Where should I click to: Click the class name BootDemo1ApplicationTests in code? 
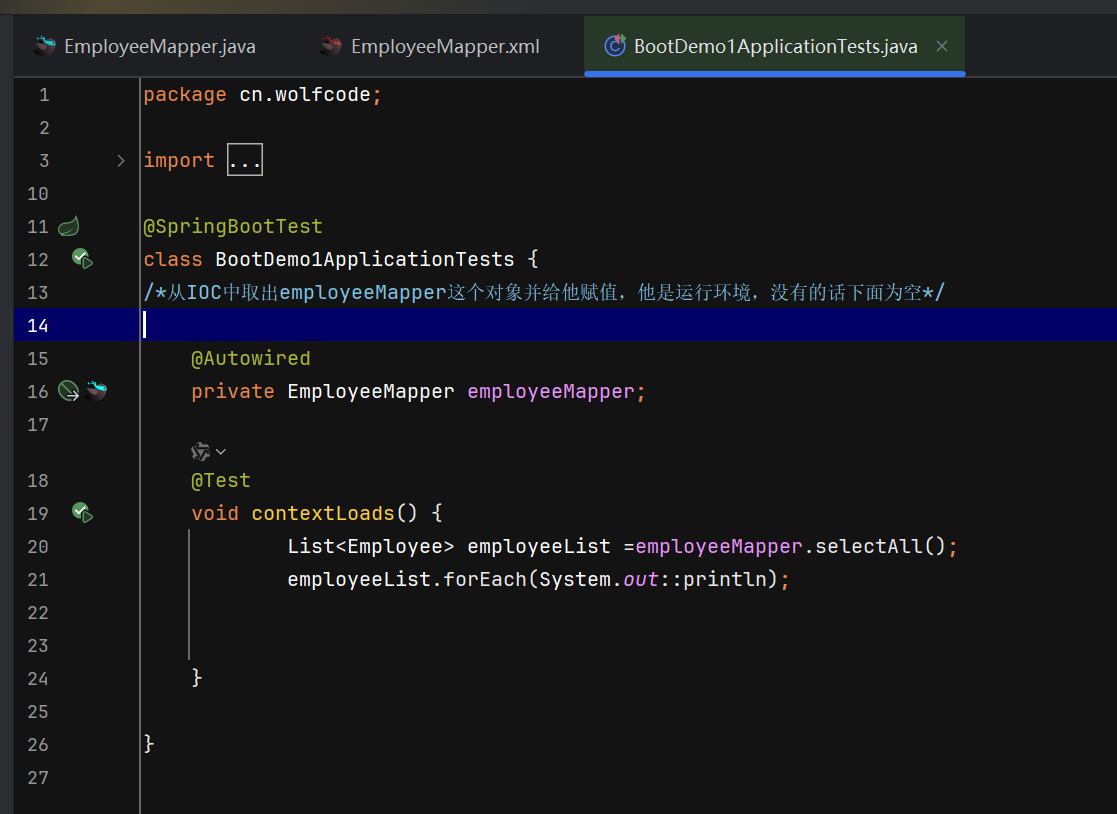pos(365,259)
